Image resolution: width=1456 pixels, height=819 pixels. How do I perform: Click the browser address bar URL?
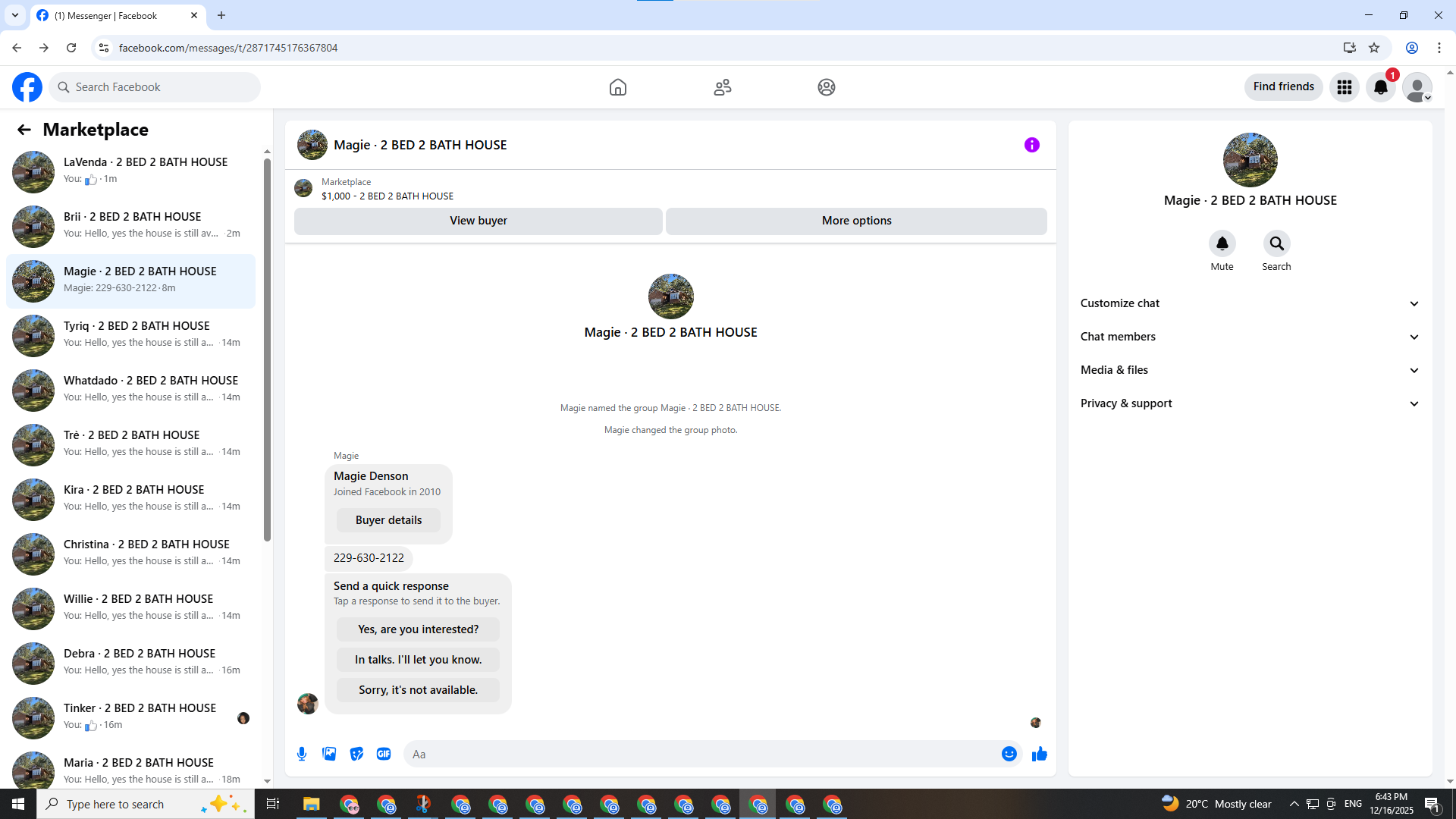pyautogui.click(x=228, y=48)
